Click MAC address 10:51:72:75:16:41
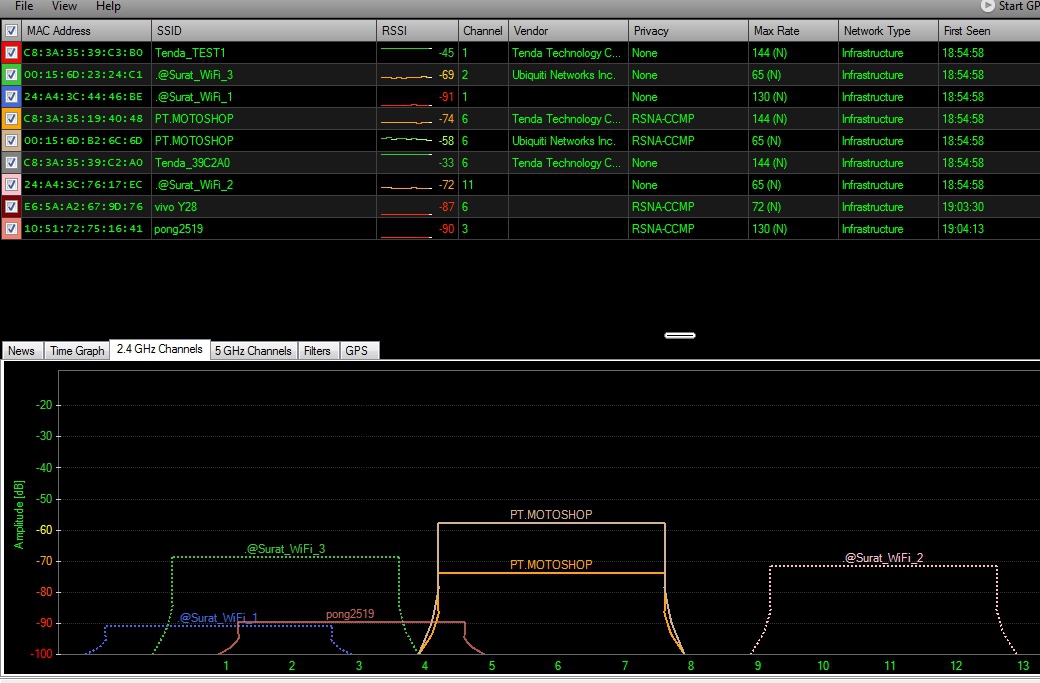 (84, 229)
